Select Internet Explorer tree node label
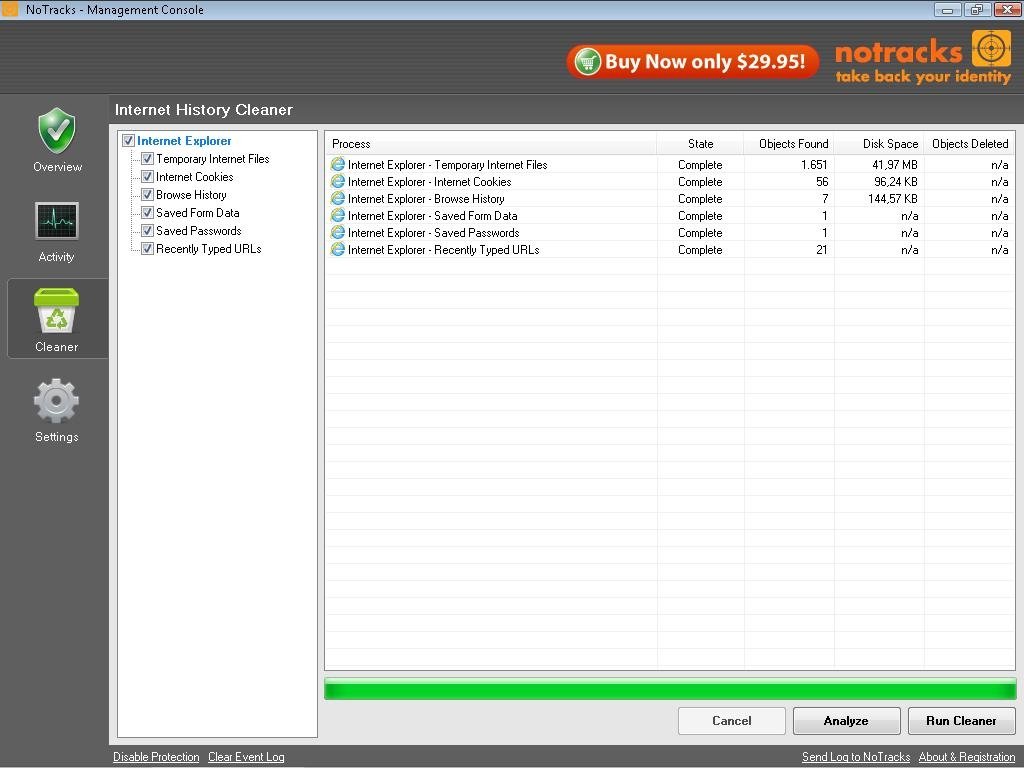 click(184, 140)
